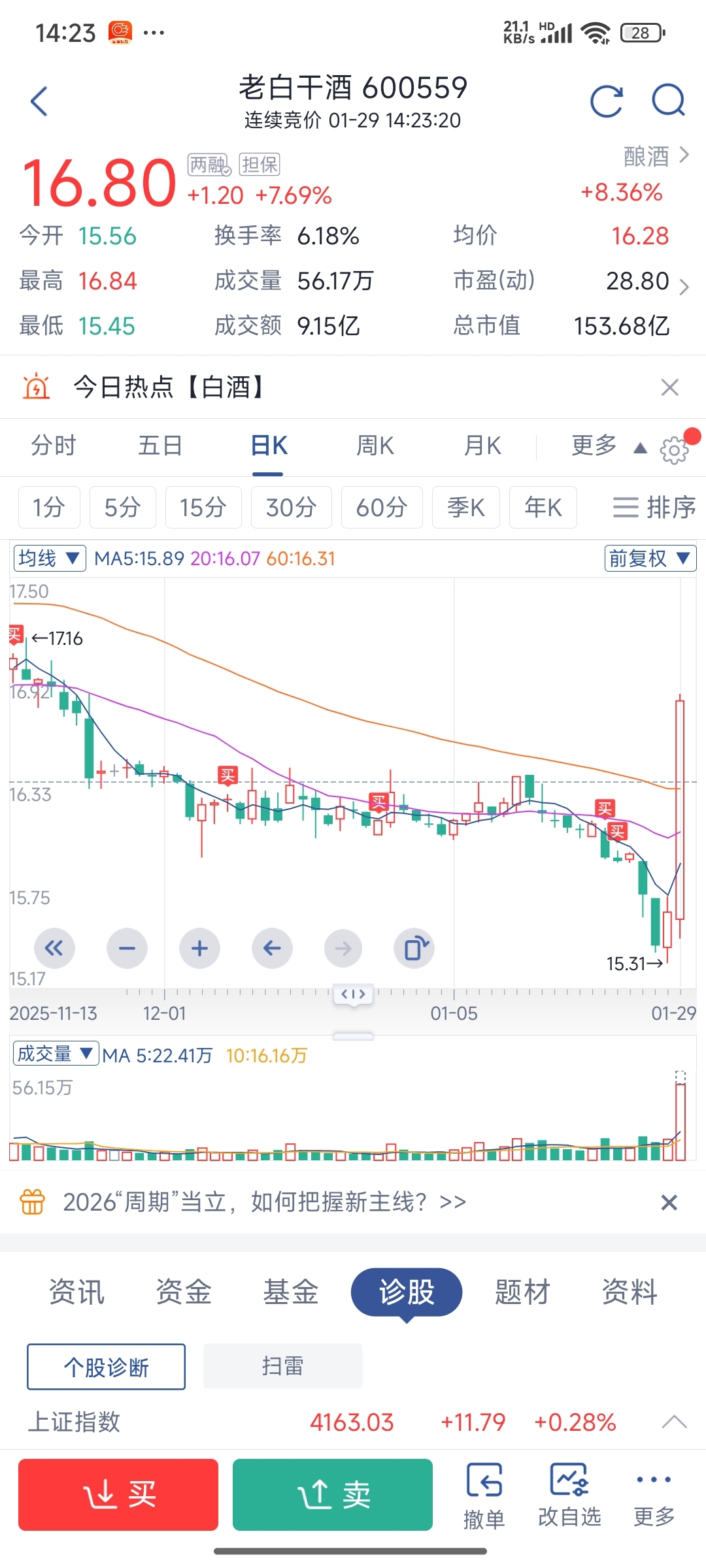The height and width of the screenshot is (1568, 706).
Task: Open the 资金 tab
Action: [184, 1292]
